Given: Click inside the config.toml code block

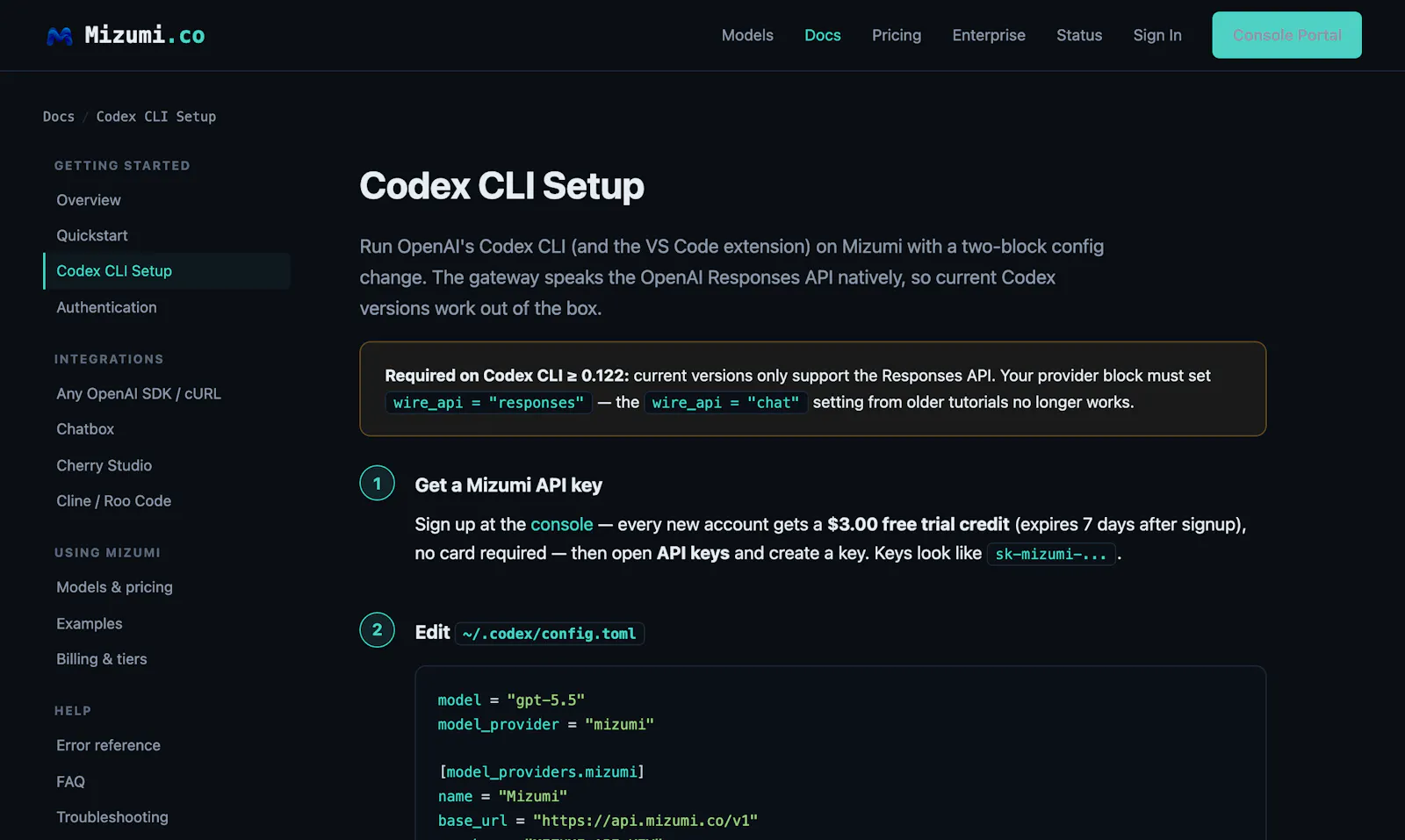Looking at the screenshot, I should point(840,753).
